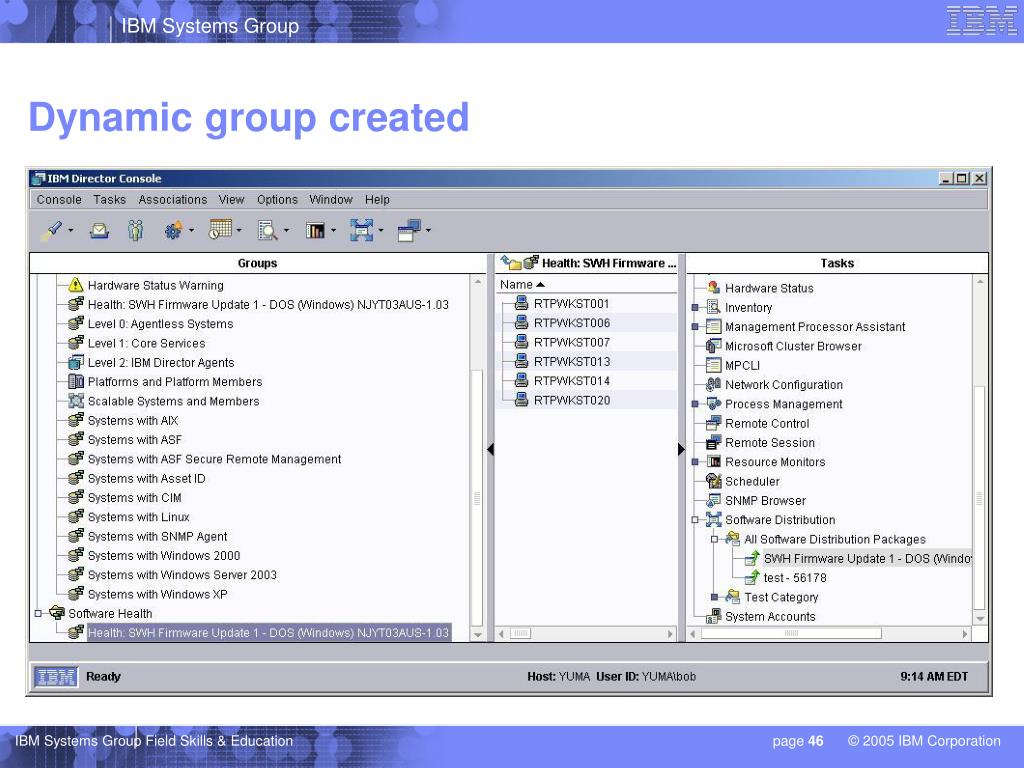Open the Window menu
The width and height of the screenshot is (1024, 768).
(330, 199)
